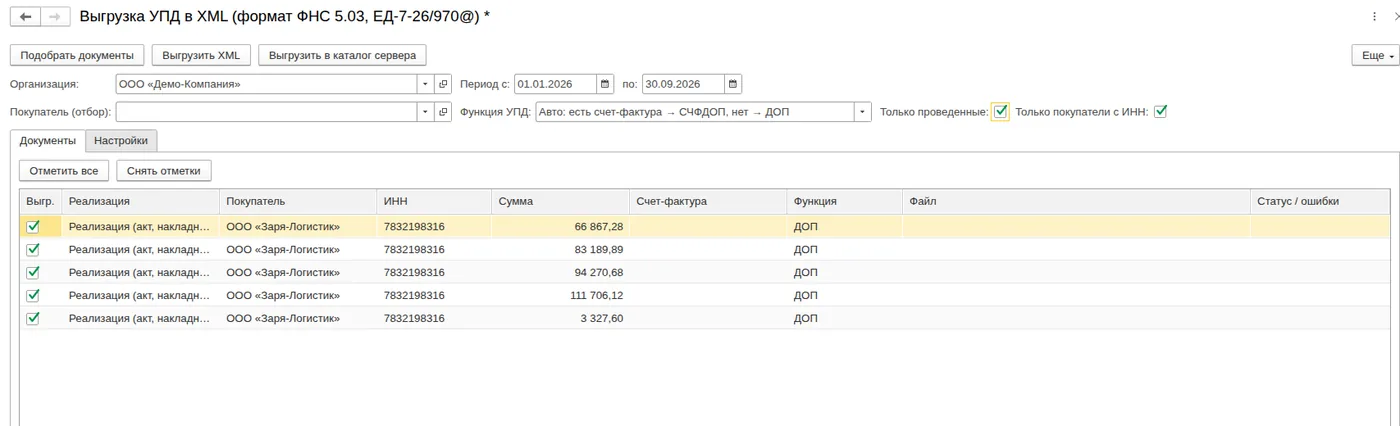This screenshot has height=426, width=1400.
Task: Uncheck export box for the 94 270,68 row
Action: point(33,272)
